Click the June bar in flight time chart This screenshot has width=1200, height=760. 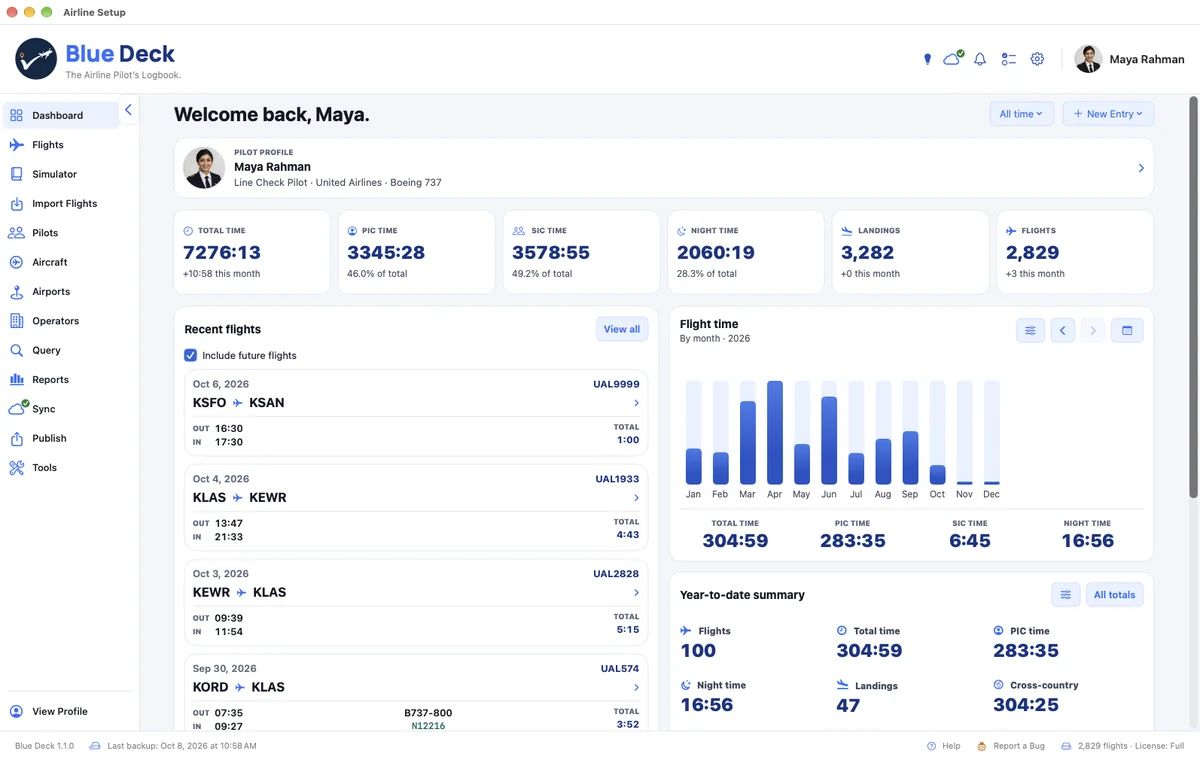pos(829,441)
